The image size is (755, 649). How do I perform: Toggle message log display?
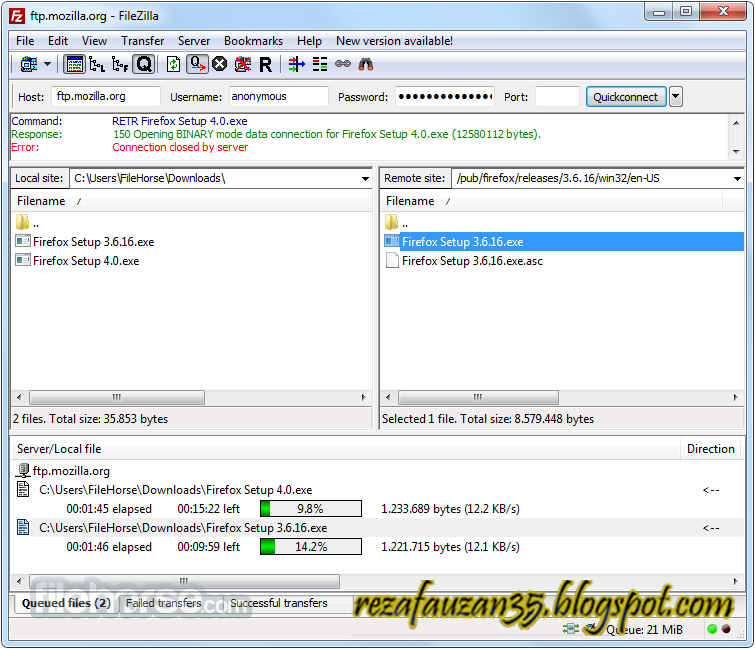[74, 64]
